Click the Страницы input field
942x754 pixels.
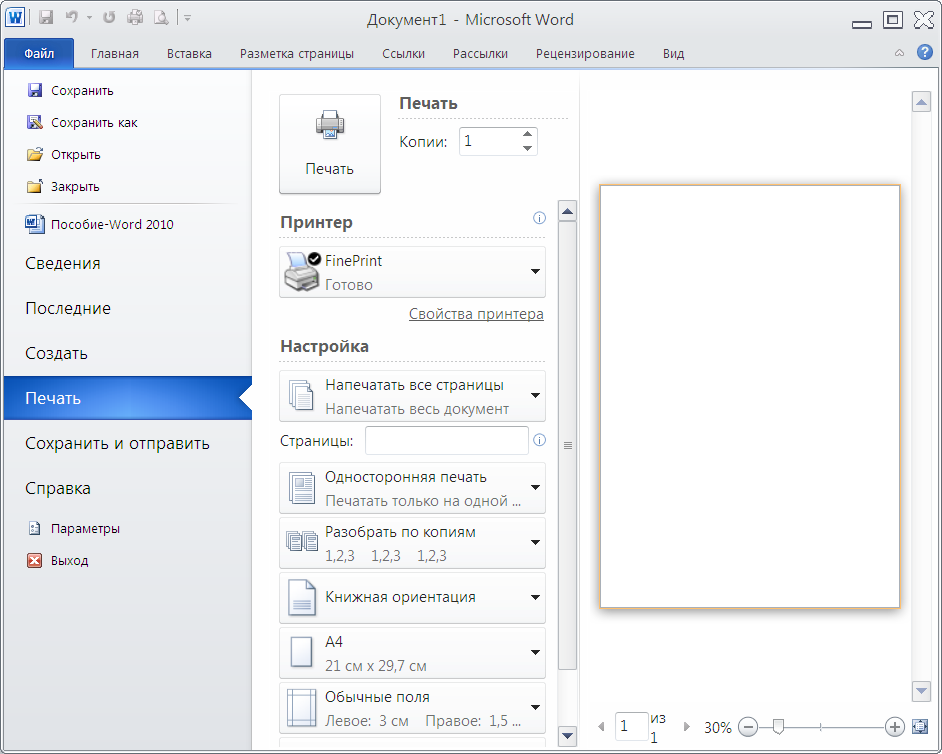pos(446,441)
